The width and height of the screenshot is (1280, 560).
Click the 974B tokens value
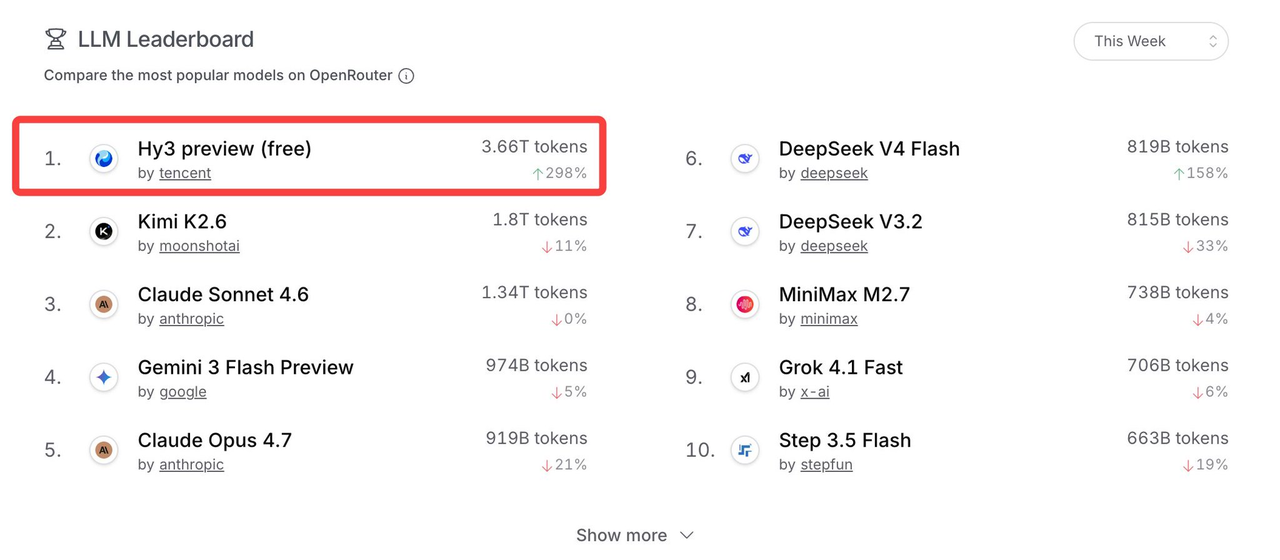pos(537,366)
